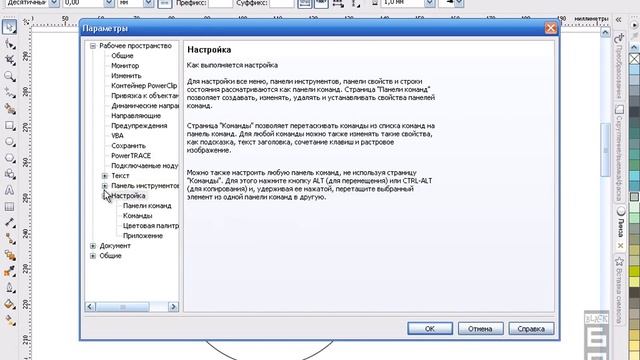Click tree horizontal scrollbar left arrow

90,307
